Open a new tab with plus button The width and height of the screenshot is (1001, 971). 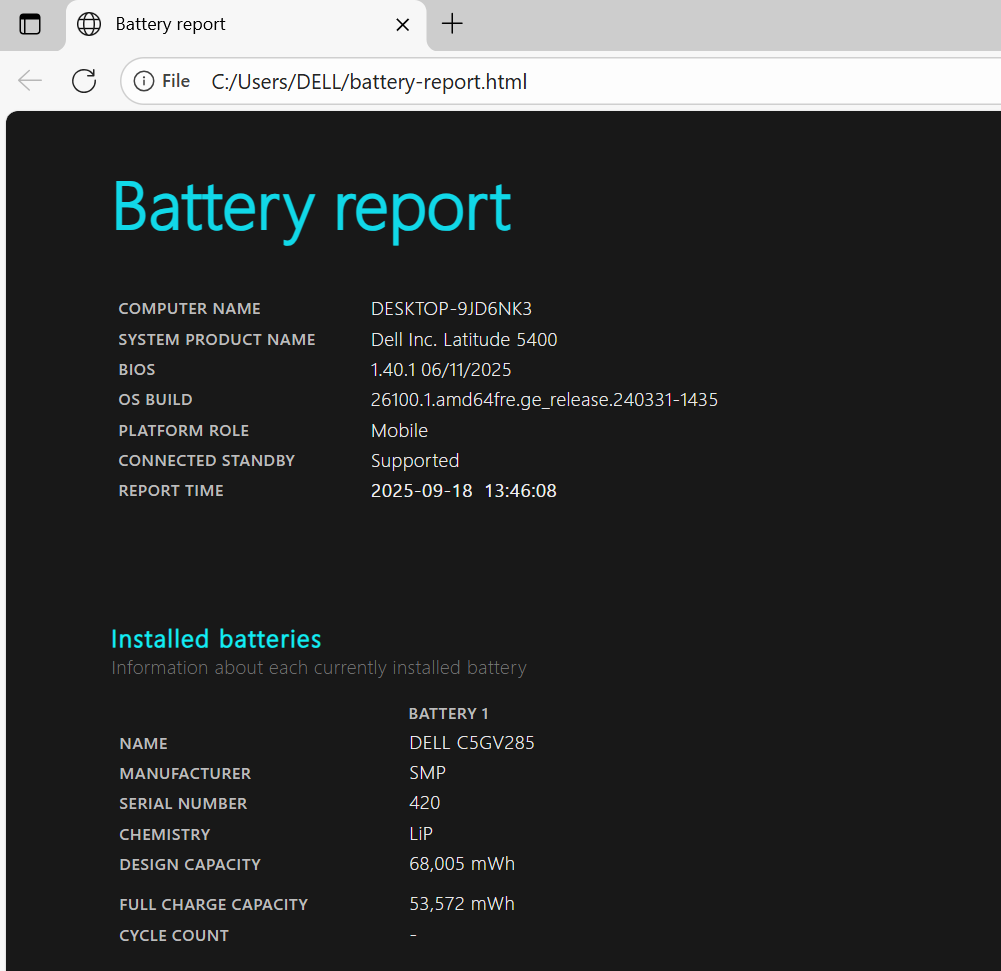pyautogui.click(x=452, y=24)
